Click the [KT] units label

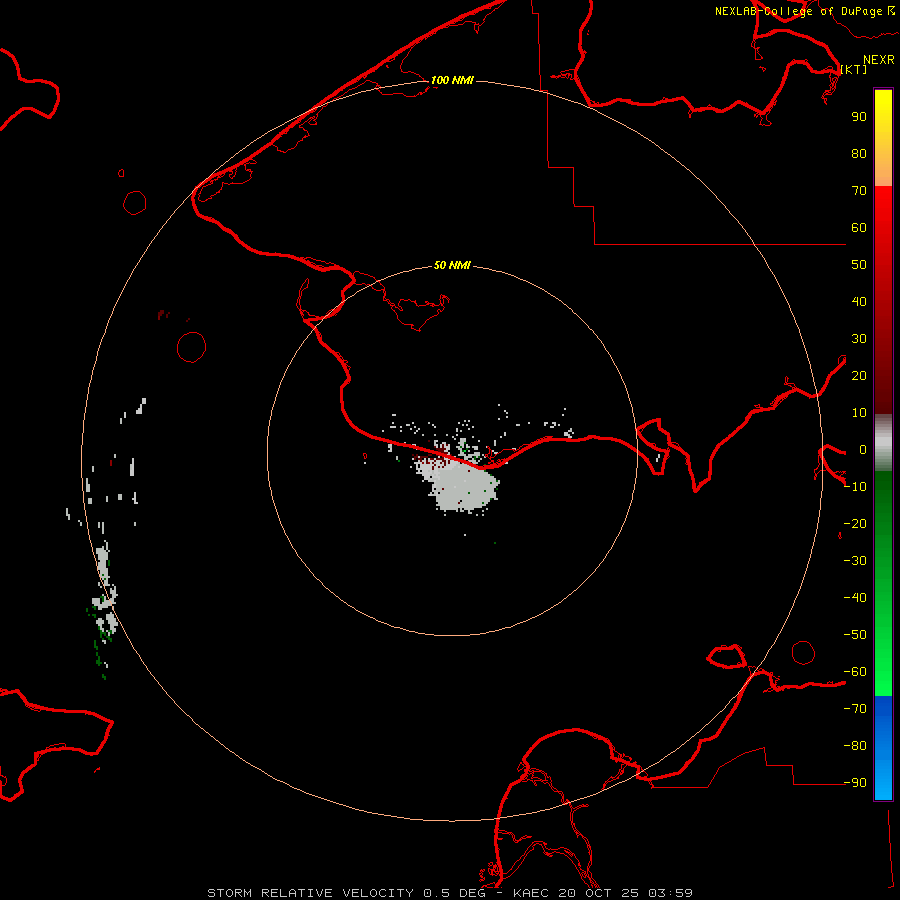[854, 69]
